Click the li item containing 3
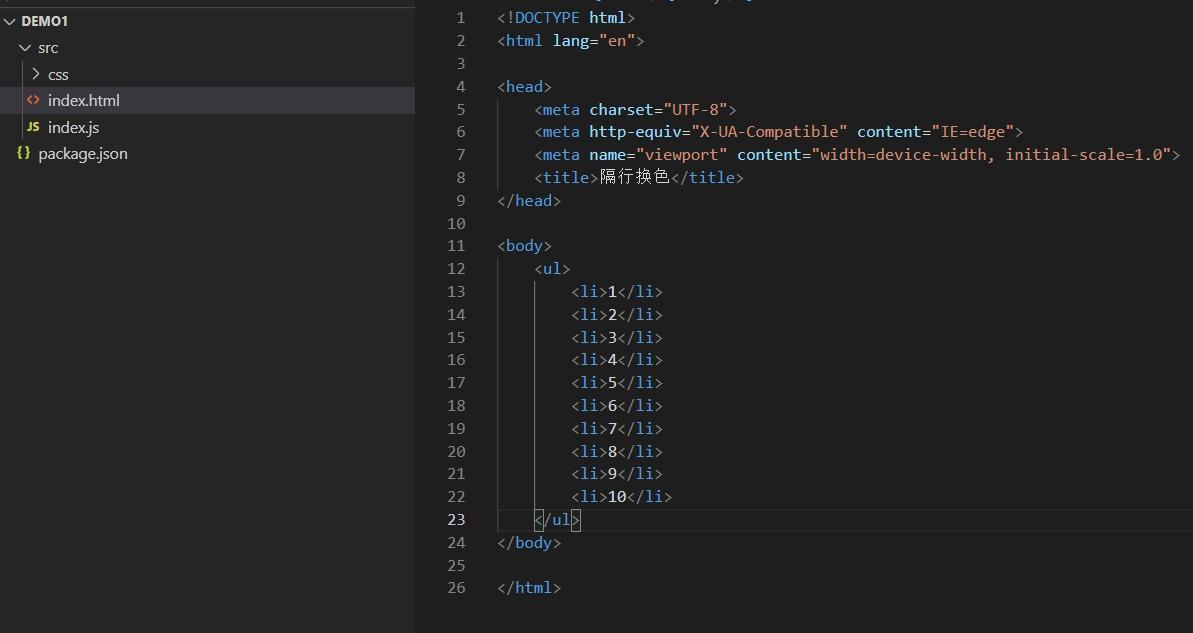1193x633 pixels. [616, 337]
